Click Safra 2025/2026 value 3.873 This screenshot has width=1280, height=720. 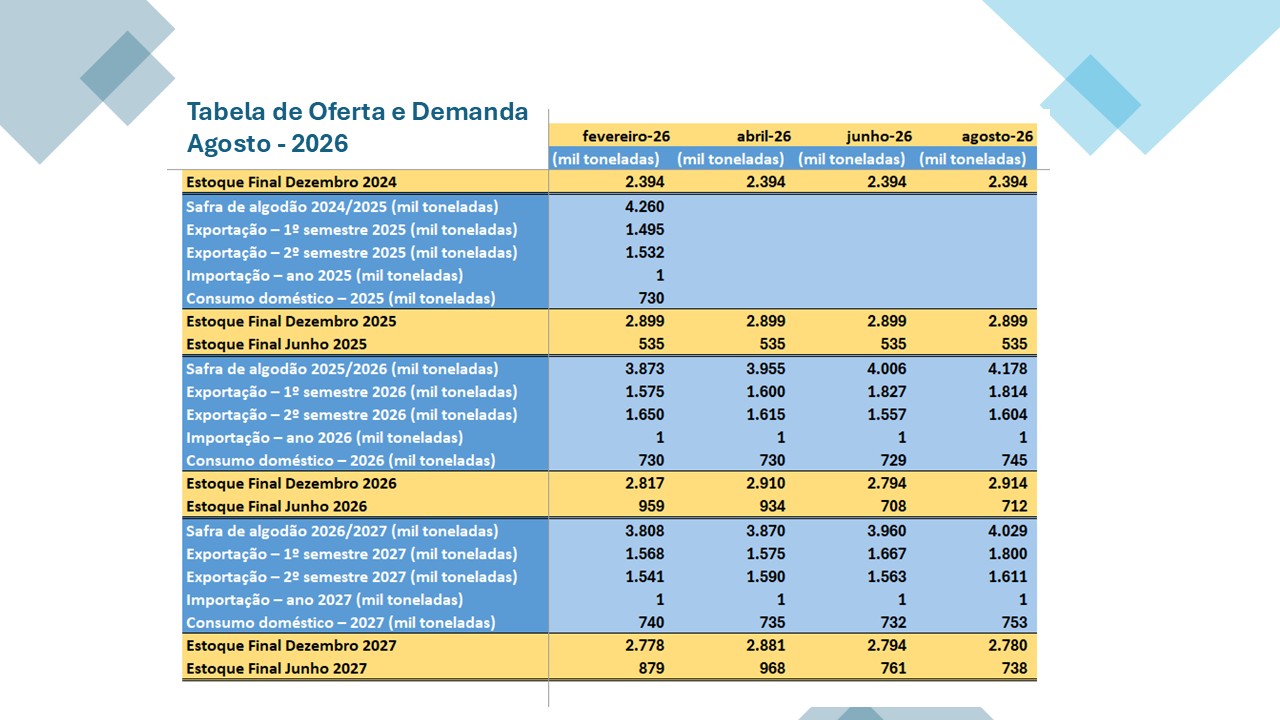645,369
